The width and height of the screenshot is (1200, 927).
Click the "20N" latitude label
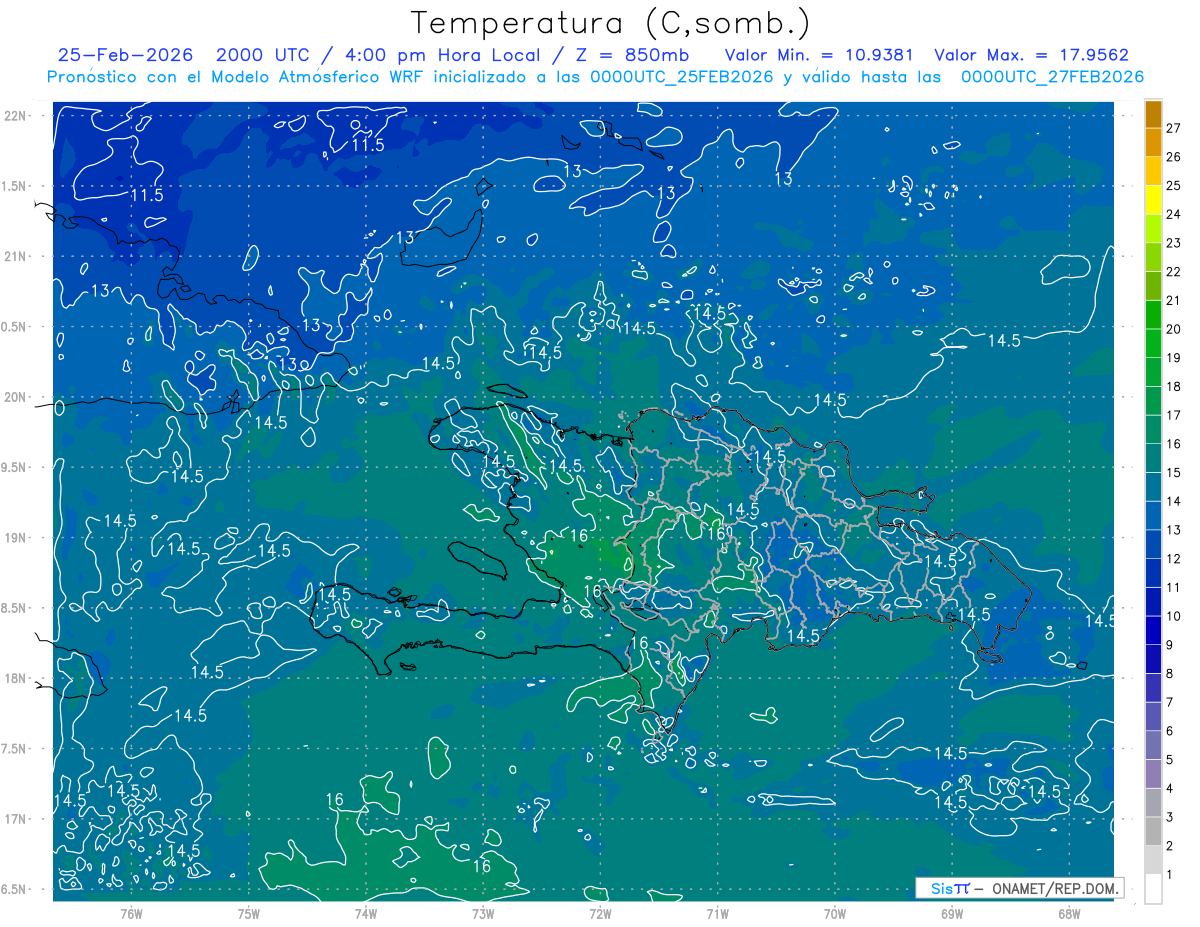(16, 397)
